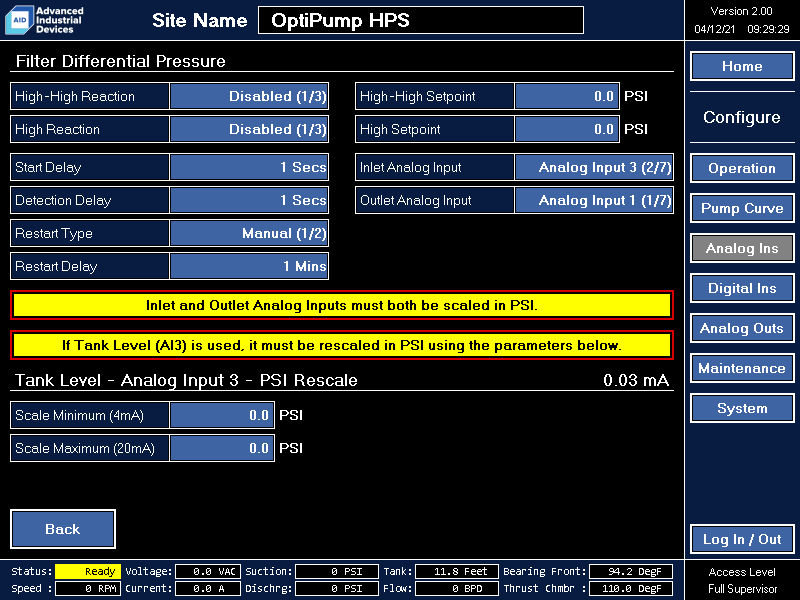This screenshot has height=600, width=800.
Task: Click the Log In / Out button
Action: click(x=742, y=539)
